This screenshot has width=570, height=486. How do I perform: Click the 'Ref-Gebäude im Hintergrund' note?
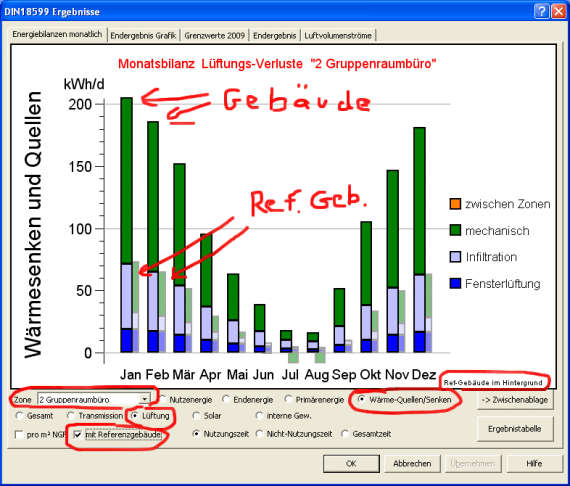[x=493, y=383]
